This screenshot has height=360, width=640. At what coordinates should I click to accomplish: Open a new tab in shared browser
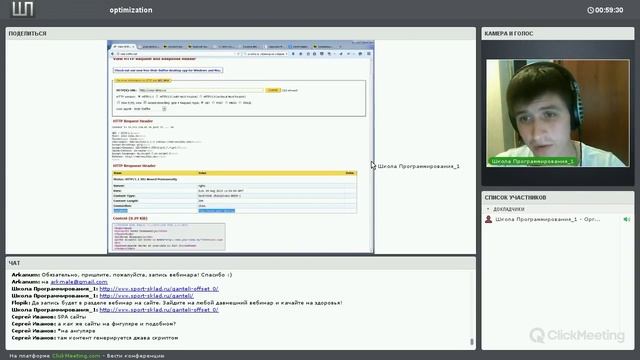coord(340,47)
